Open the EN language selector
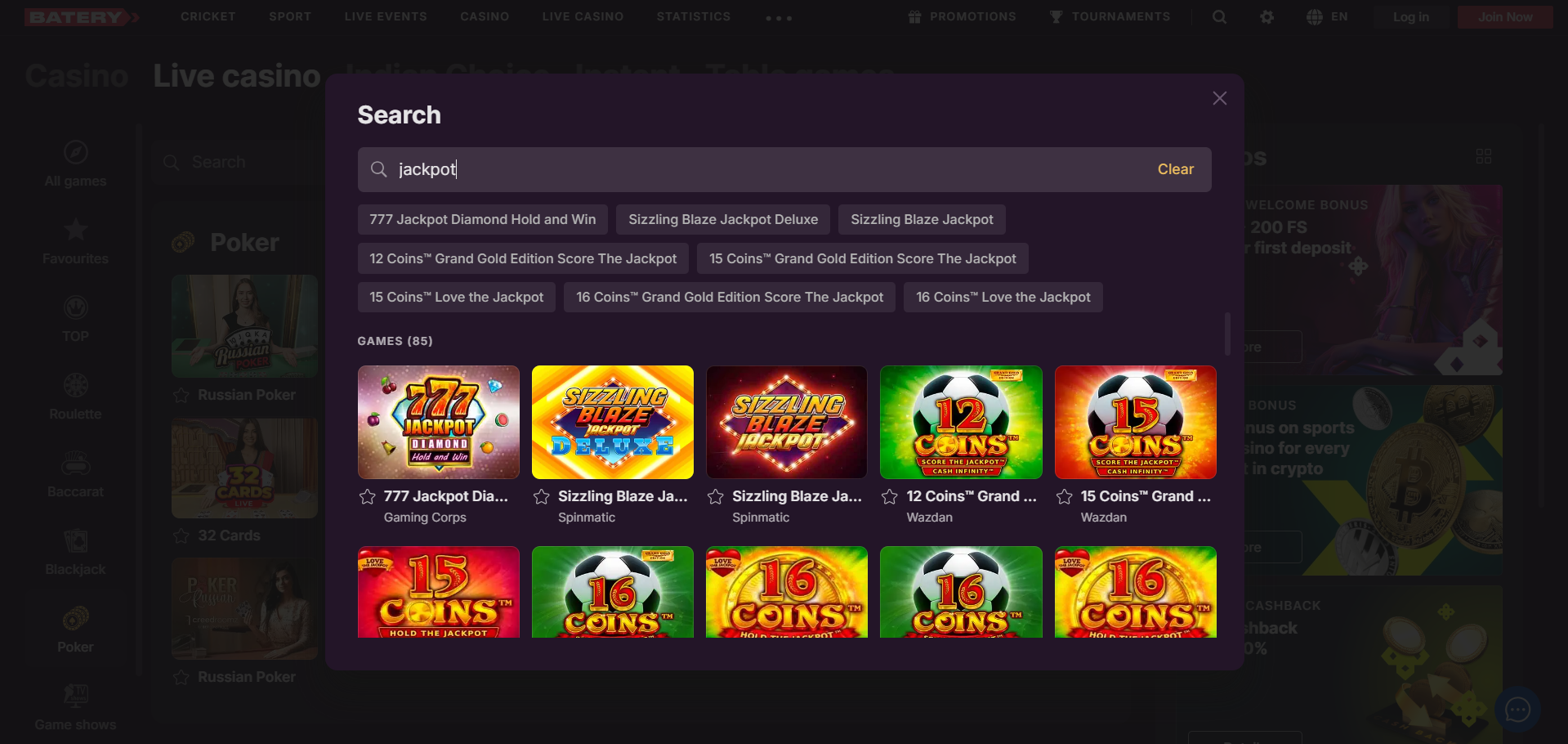 (1327, 17)
